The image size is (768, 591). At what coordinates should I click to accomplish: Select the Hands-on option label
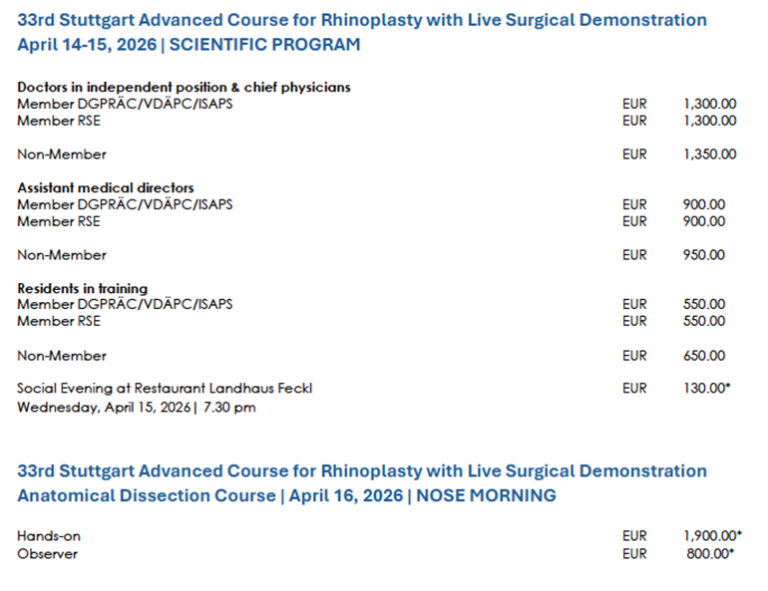coord(49,536)
